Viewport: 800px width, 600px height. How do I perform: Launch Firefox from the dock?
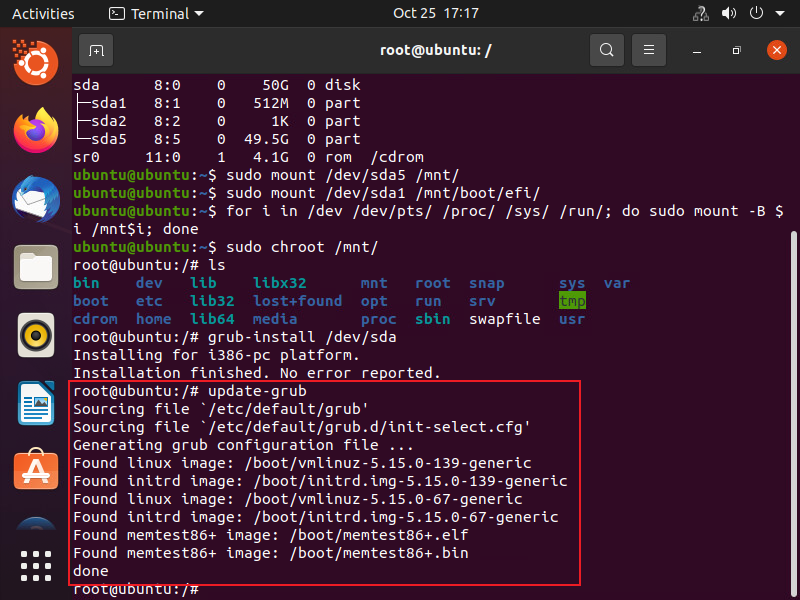tap(36, 130)
